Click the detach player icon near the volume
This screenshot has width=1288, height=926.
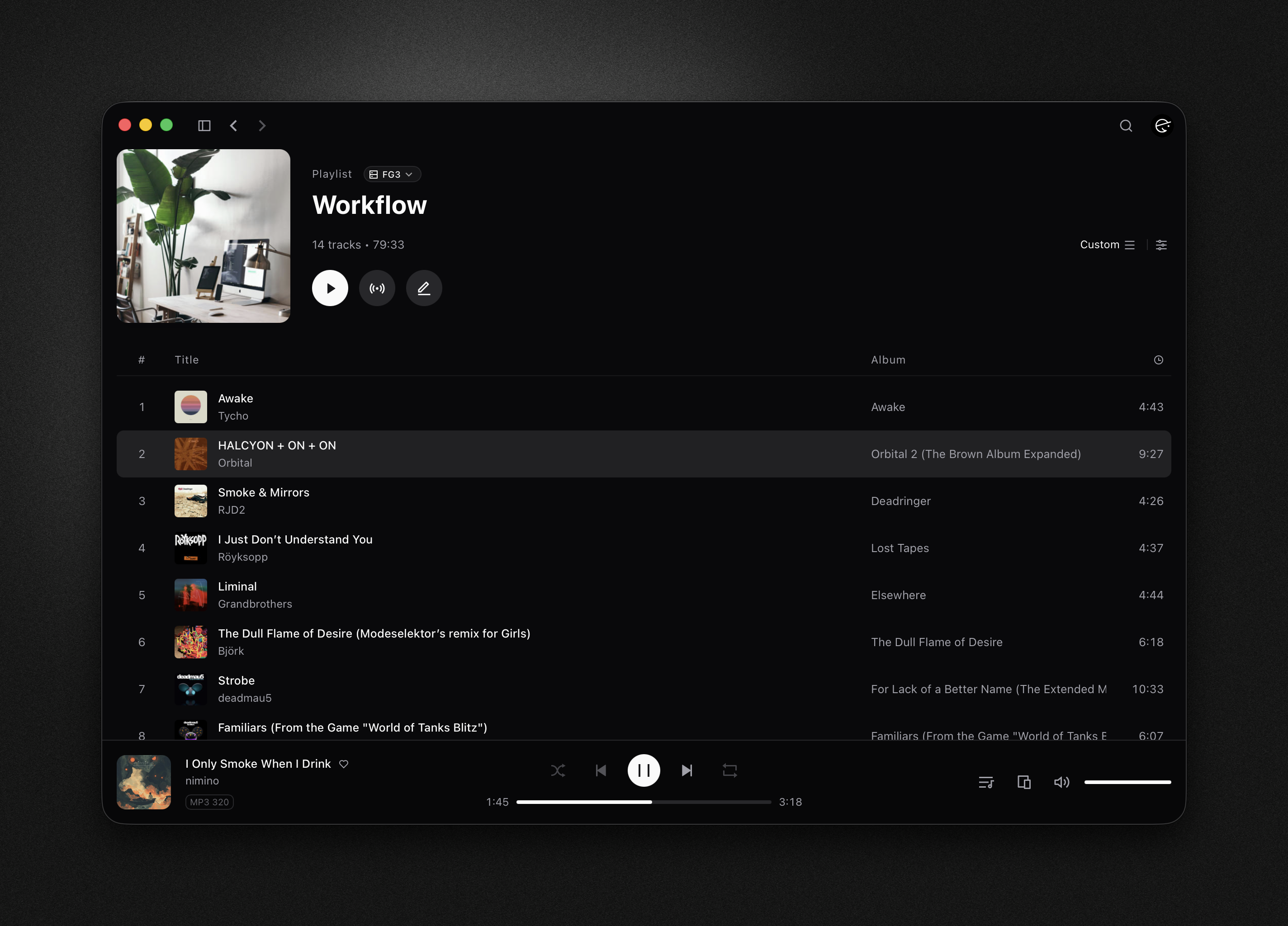coord(1024,782)
